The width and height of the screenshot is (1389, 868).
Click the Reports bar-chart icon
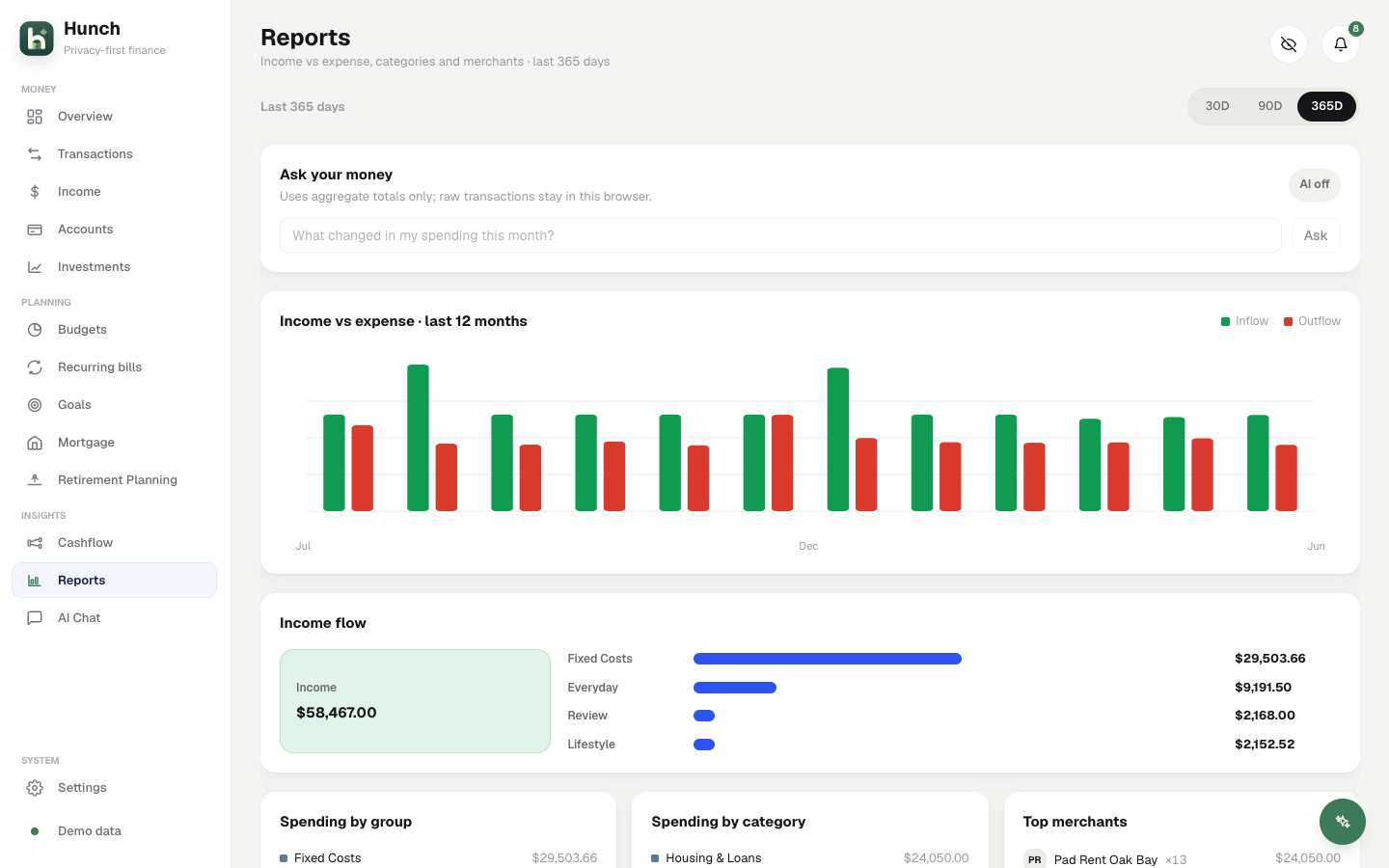coord(35,581)
